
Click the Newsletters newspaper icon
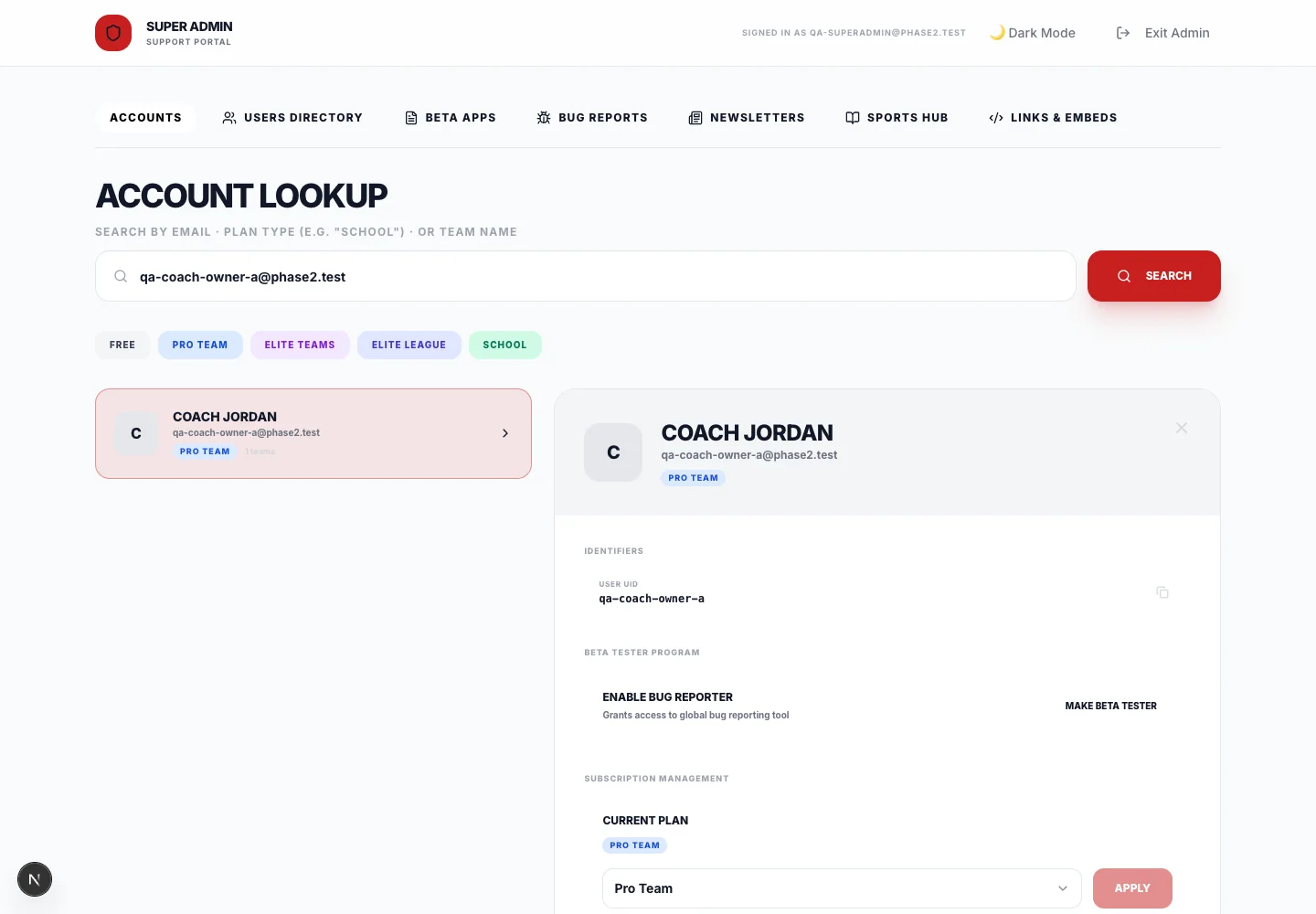(x=695, y=118)
